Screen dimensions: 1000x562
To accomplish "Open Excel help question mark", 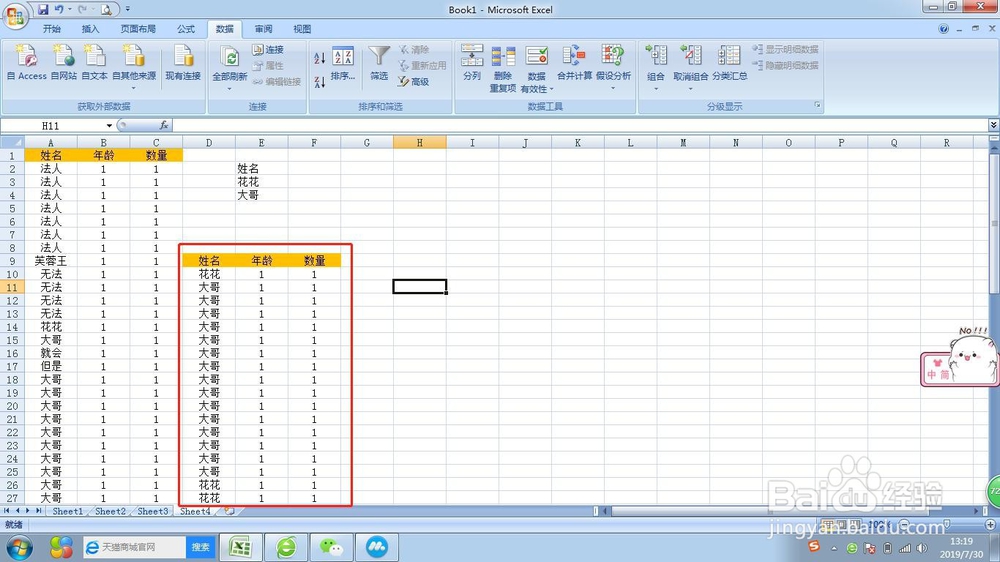I will (x=943, y=29).
